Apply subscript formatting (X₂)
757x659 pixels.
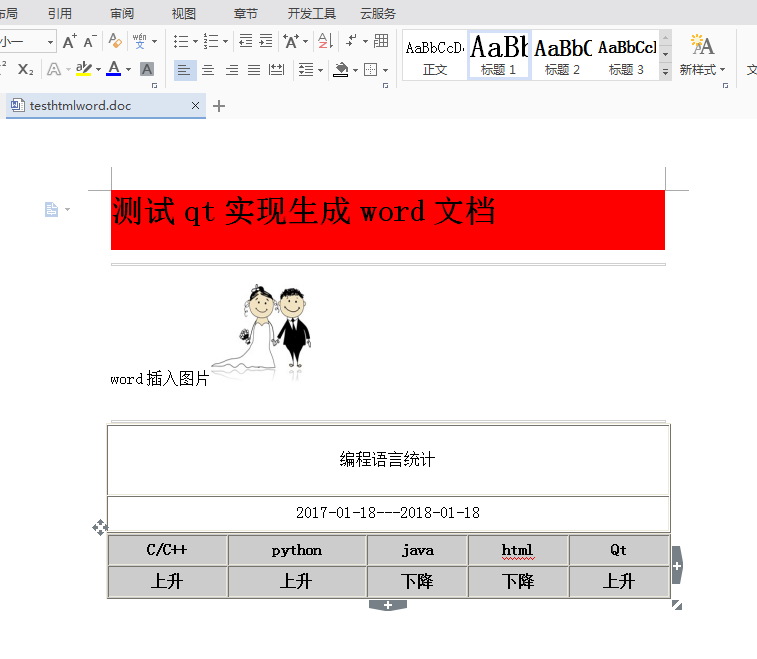point(25,70)
